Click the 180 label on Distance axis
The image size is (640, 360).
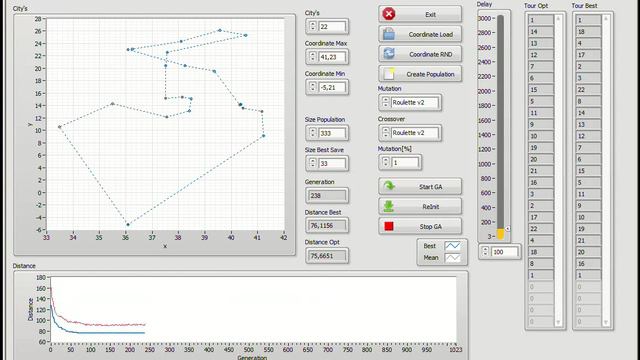(x=41, y=278)
